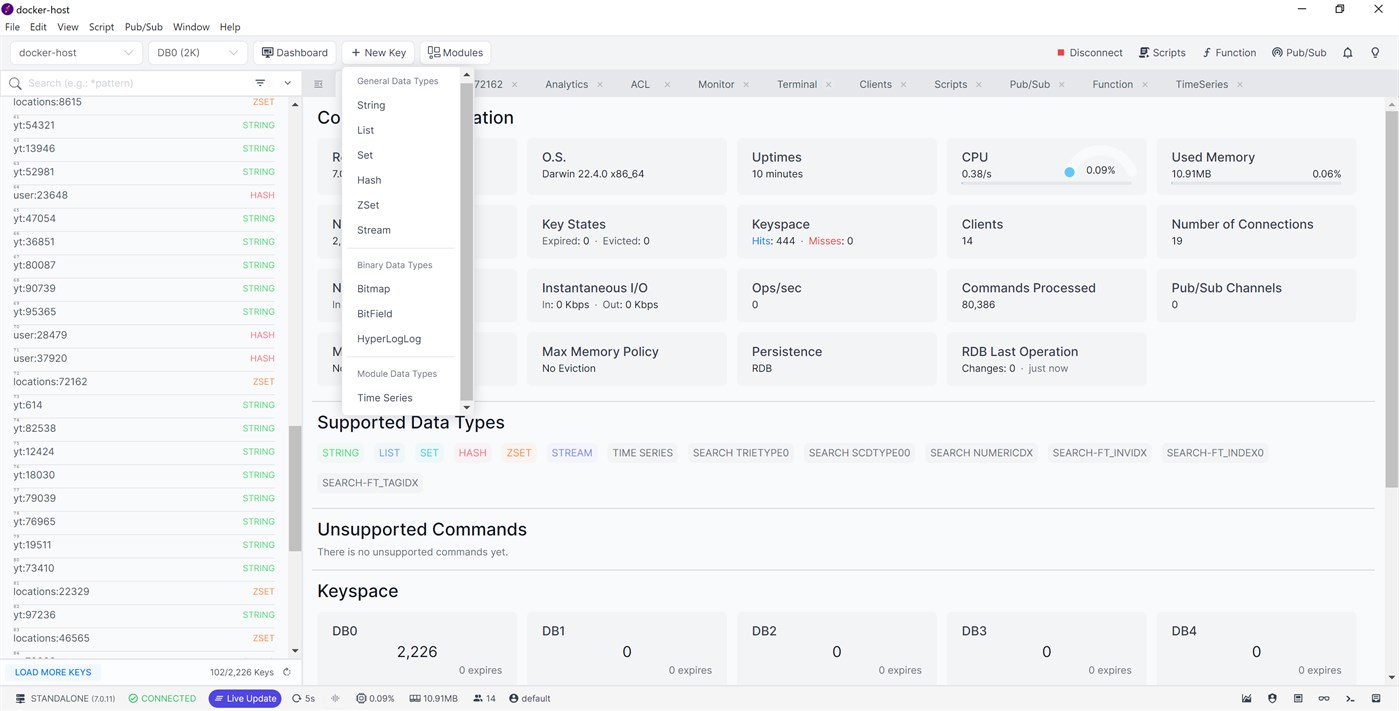Select key yt:54321
The width and height of the screenshot is (1399, 711).
[145, 125]
